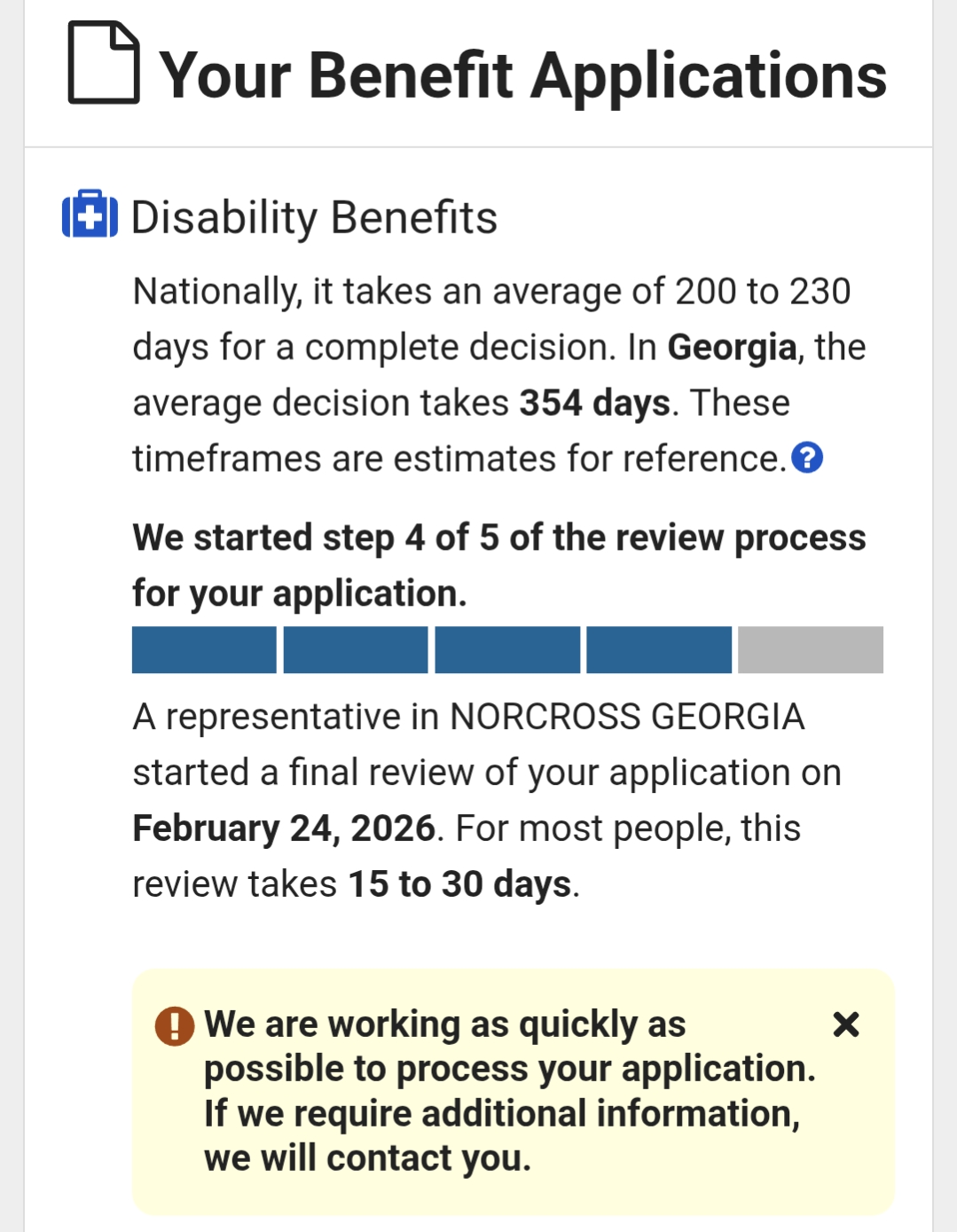This screenshot has width=957, height=1232.
Task: Click the NORCROSS GEORGIA office text
Action: click(627, 717)
